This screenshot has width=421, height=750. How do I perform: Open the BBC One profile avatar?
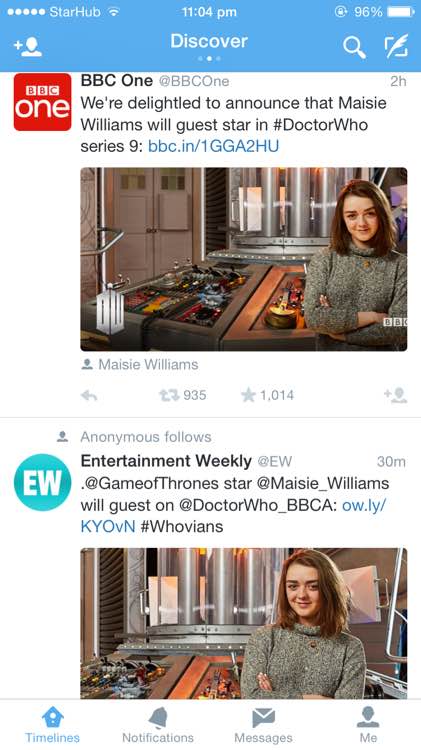42,102
